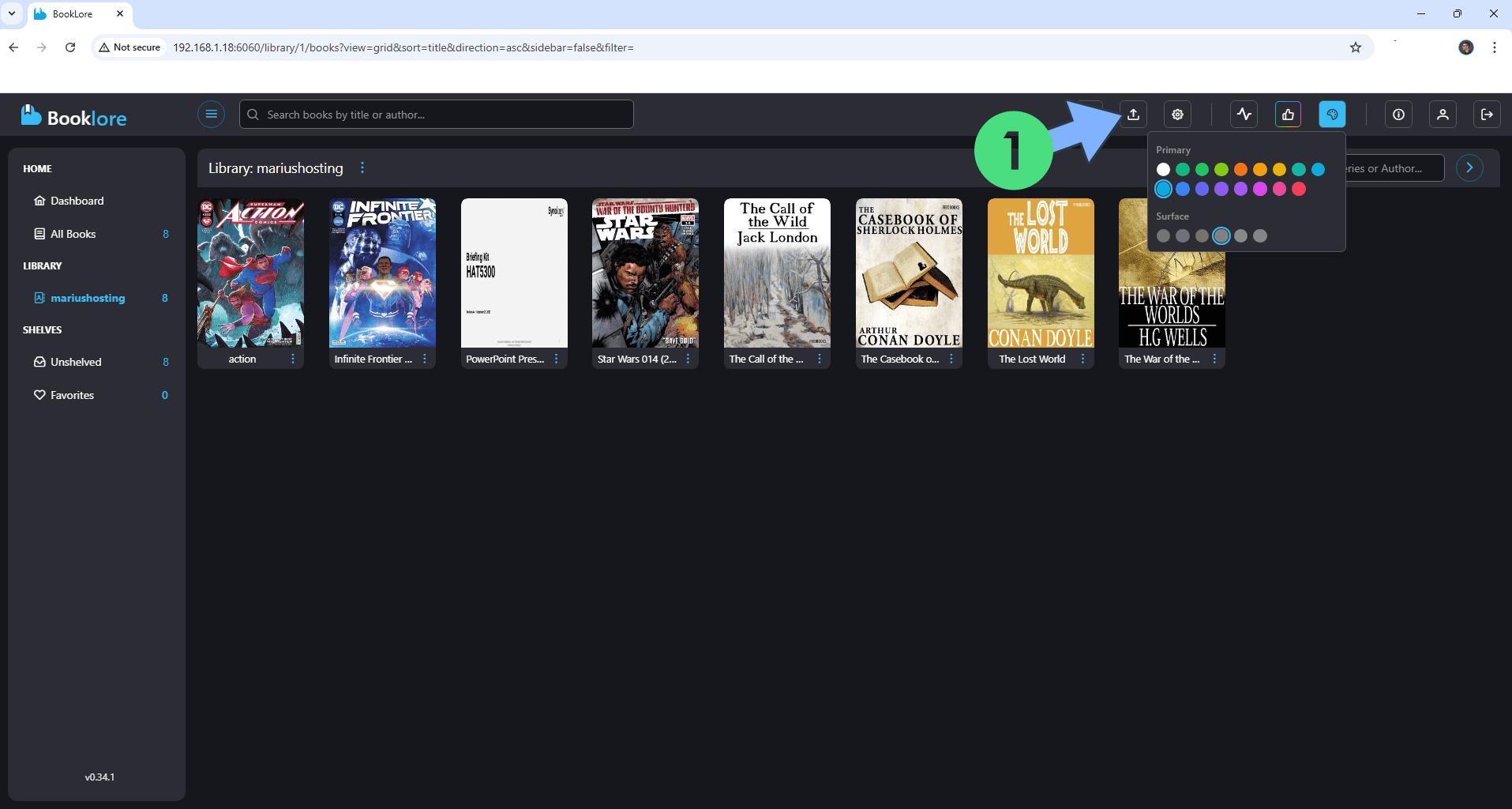This screenshot has height=809, width=1512.
Task: Select the currently highlighted surface color swatch
Action: (1221, 235)
